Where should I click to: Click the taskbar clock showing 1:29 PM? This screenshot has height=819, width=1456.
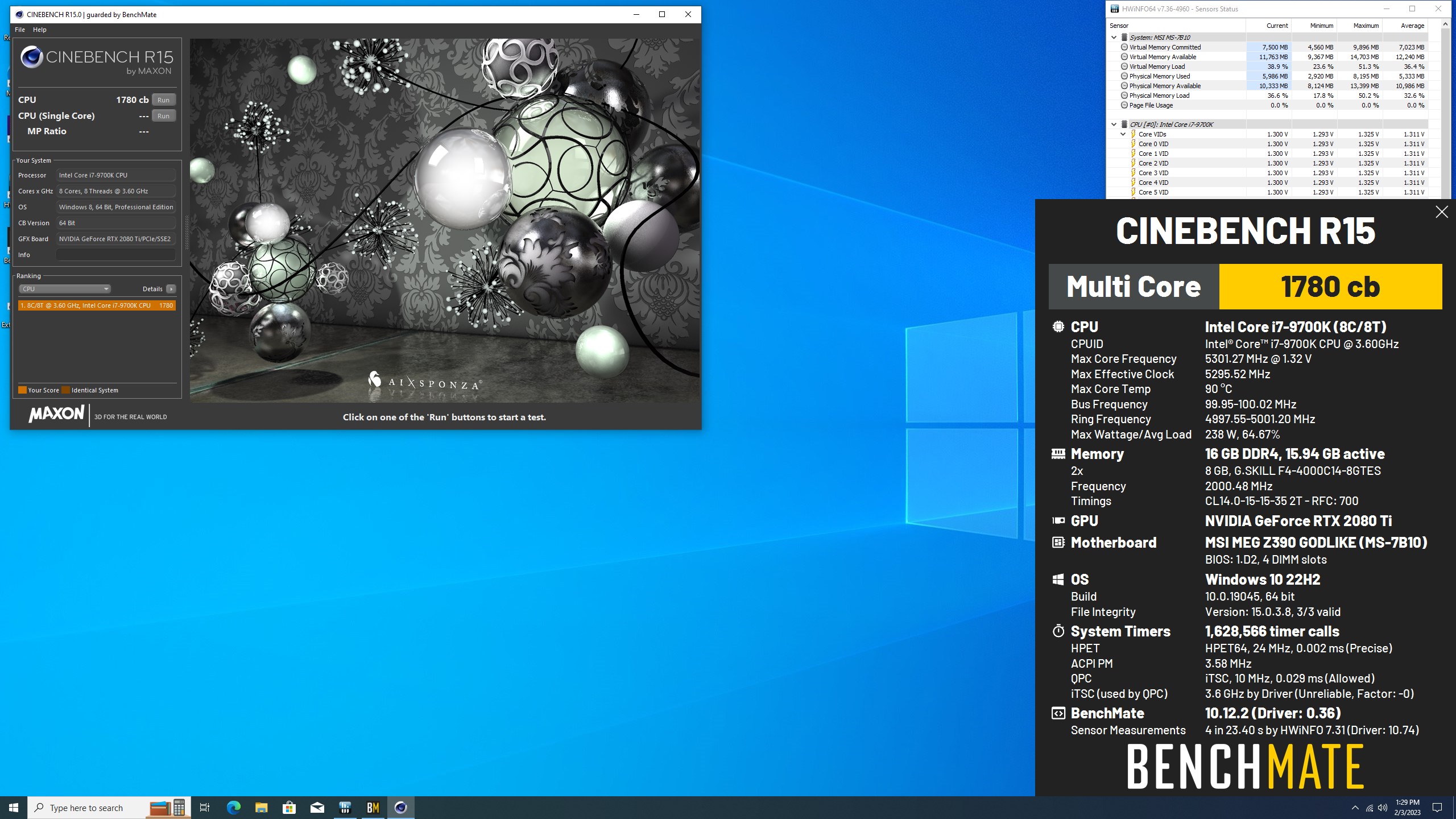(x=1407, y=808)
